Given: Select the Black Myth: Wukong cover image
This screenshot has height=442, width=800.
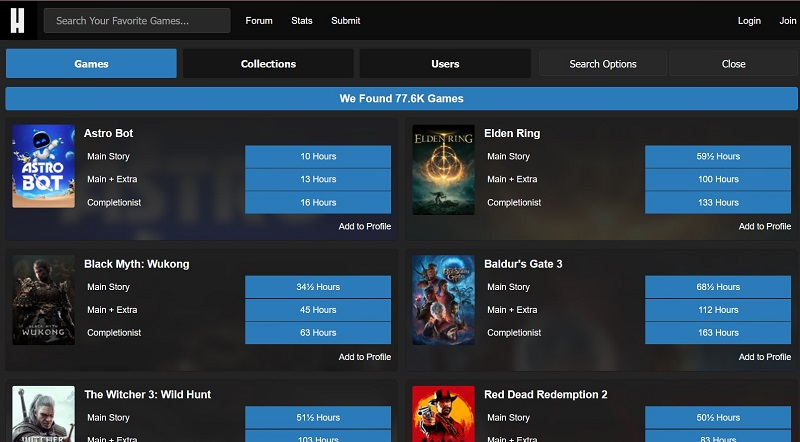Looking at the screenshot, I should click(43, 300).
